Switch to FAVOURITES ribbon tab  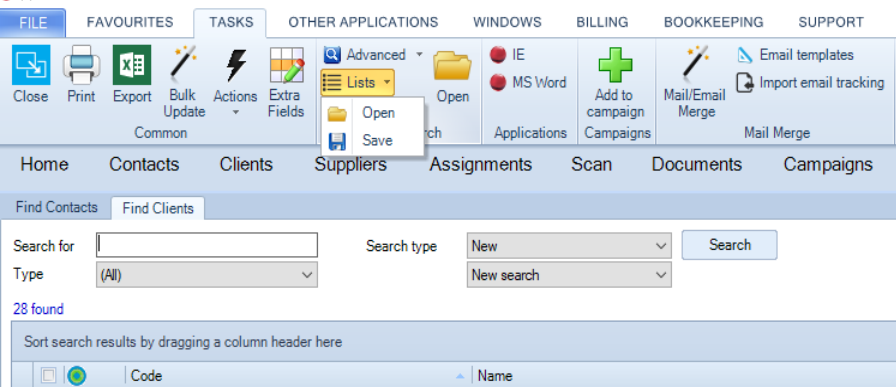click(x=130, y=22)
